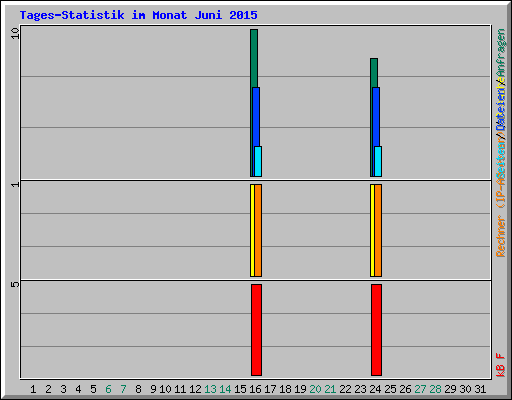The image size is (512, 400).
Task: Click day 15 on the x-axis
Action: pyautogui.click(x=240, y=389)
